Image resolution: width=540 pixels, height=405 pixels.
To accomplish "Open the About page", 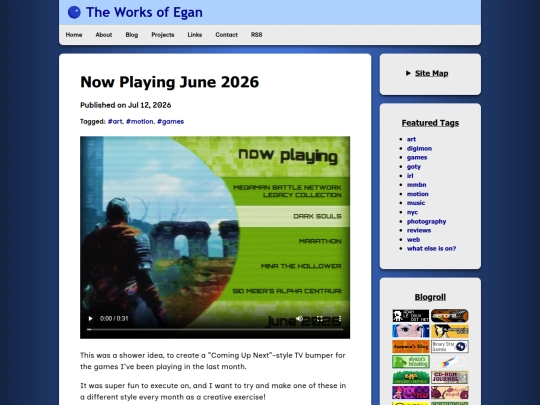I will 104,35.
